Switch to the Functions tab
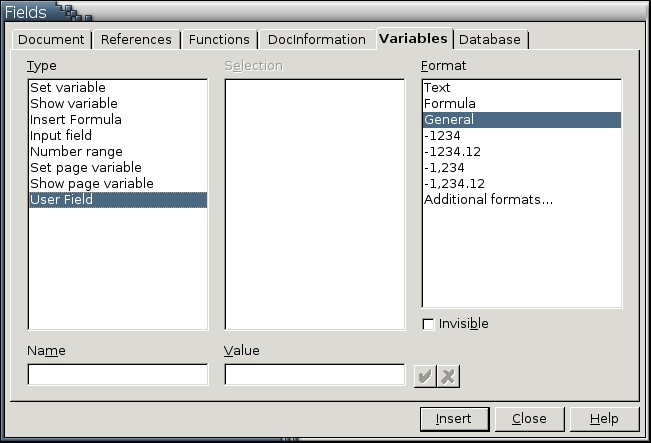 point(219,39)
